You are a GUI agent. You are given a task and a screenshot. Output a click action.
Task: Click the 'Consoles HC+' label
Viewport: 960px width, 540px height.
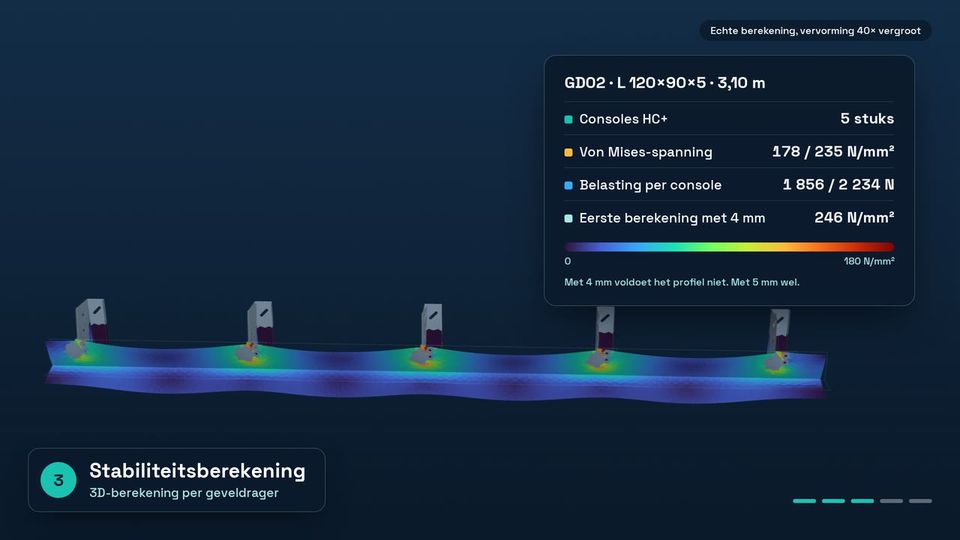pos(623,119)
